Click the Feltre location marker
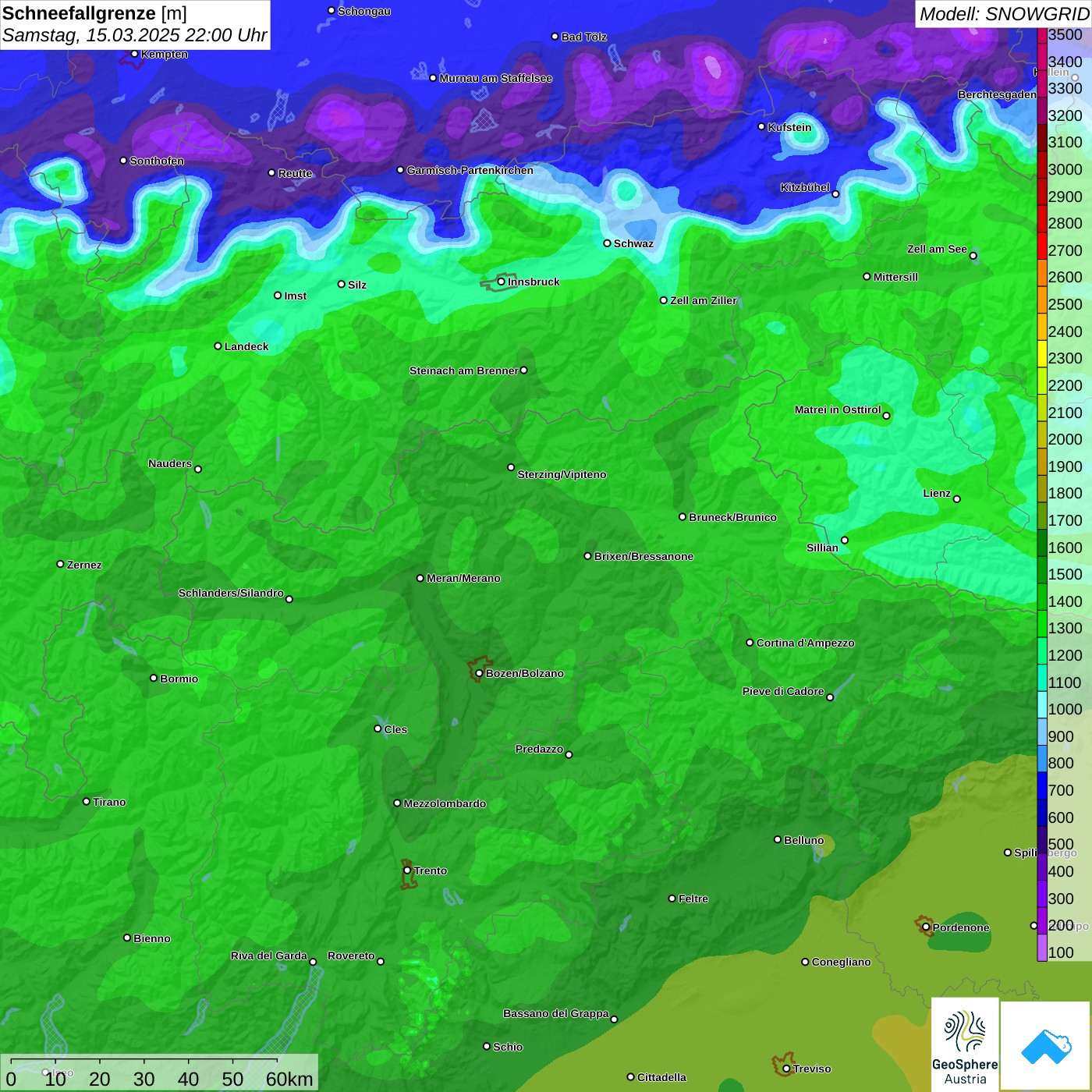 pyautogui.click(x=672, y=899)
